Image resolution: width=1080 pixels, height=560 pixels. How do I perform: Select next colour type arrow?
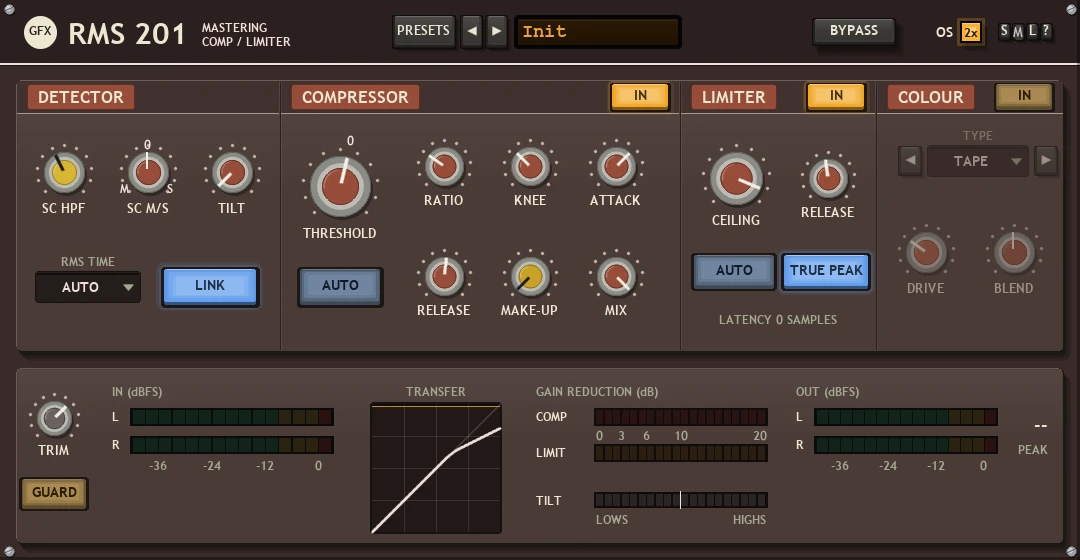pyautogui.click(x=1046, y=160)
